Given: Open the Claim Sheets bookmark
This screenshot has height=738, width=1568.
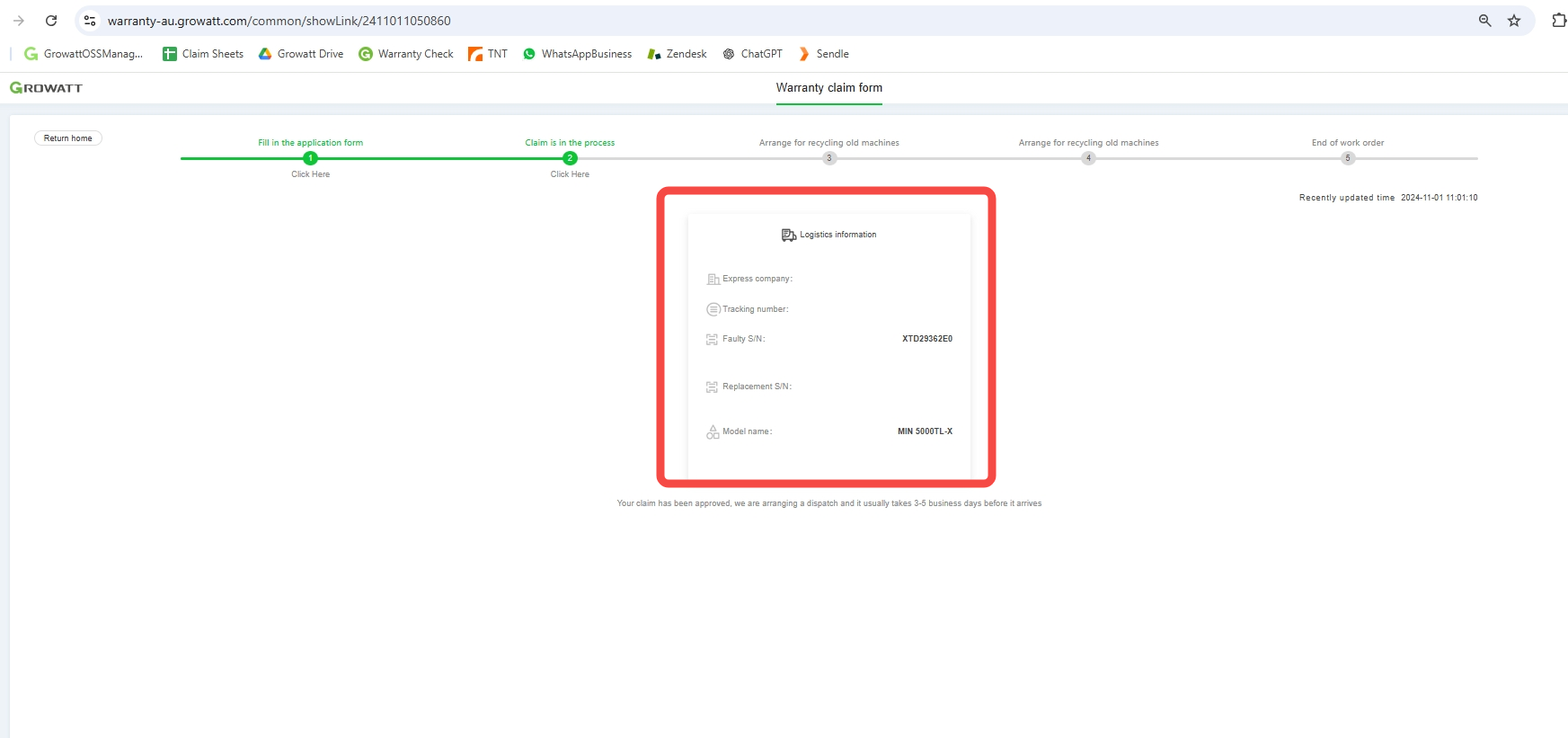Looking at the screenshot, I should (x=203, y=54).
